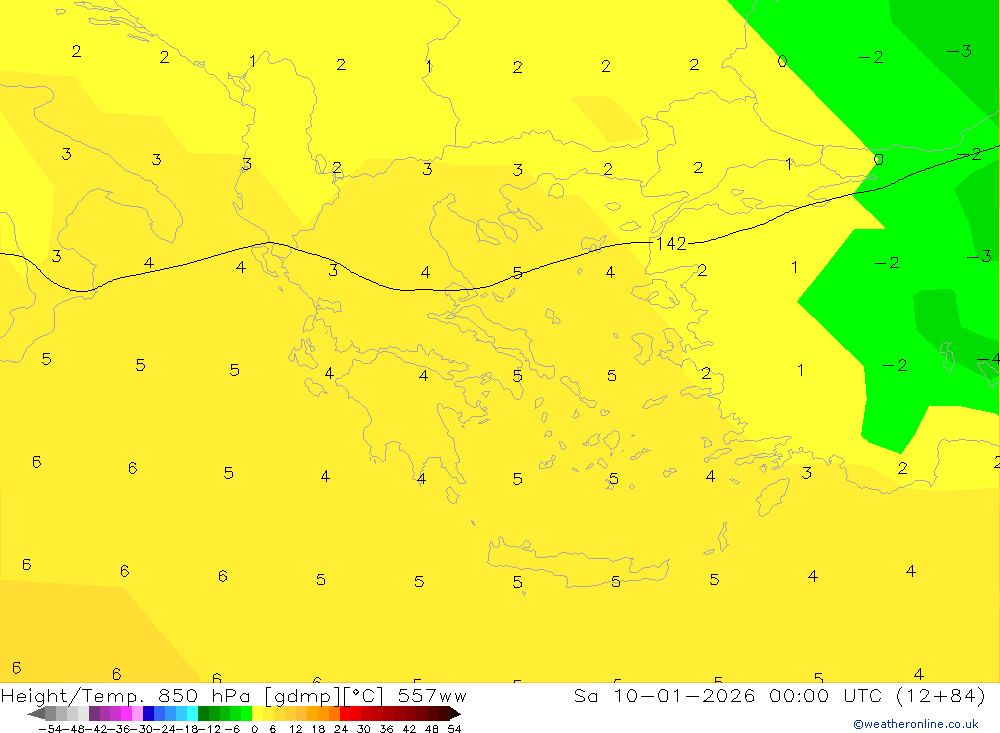Image resolution: width=1000 pixels, height=733 pixels.
Task: Pick the bright red legend swatch
Action: [345, 714]
